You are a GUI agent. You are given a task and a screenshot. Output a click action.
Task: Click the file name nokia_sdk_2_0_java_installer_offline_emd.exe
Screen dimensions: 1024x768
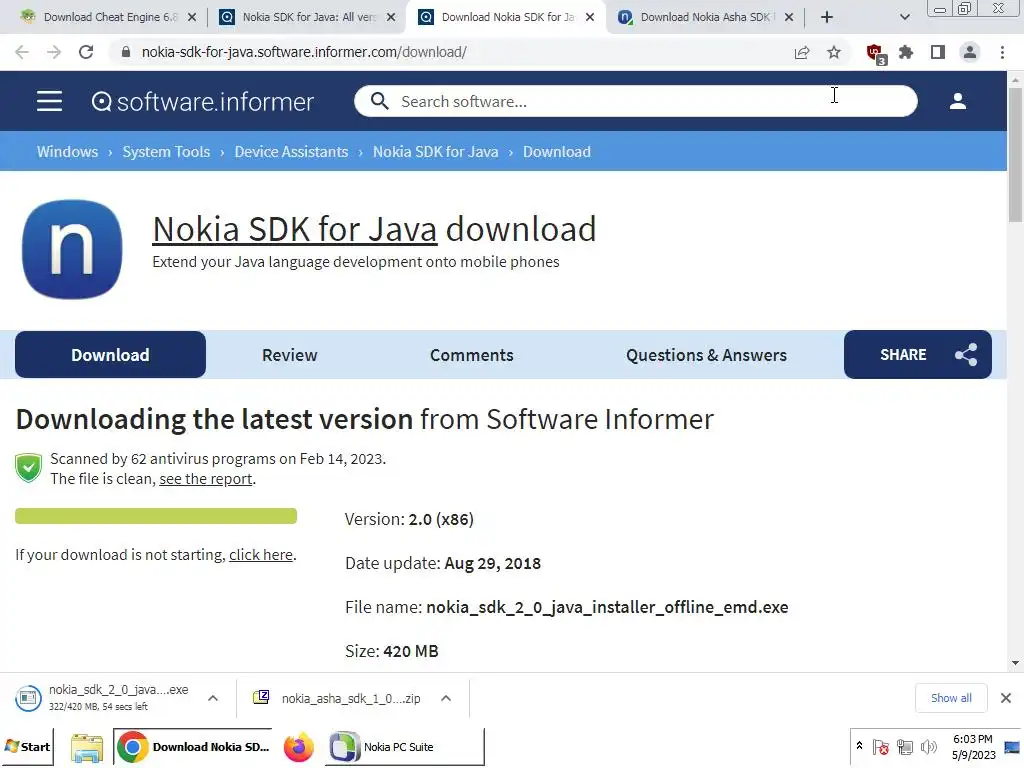[607, 607]
